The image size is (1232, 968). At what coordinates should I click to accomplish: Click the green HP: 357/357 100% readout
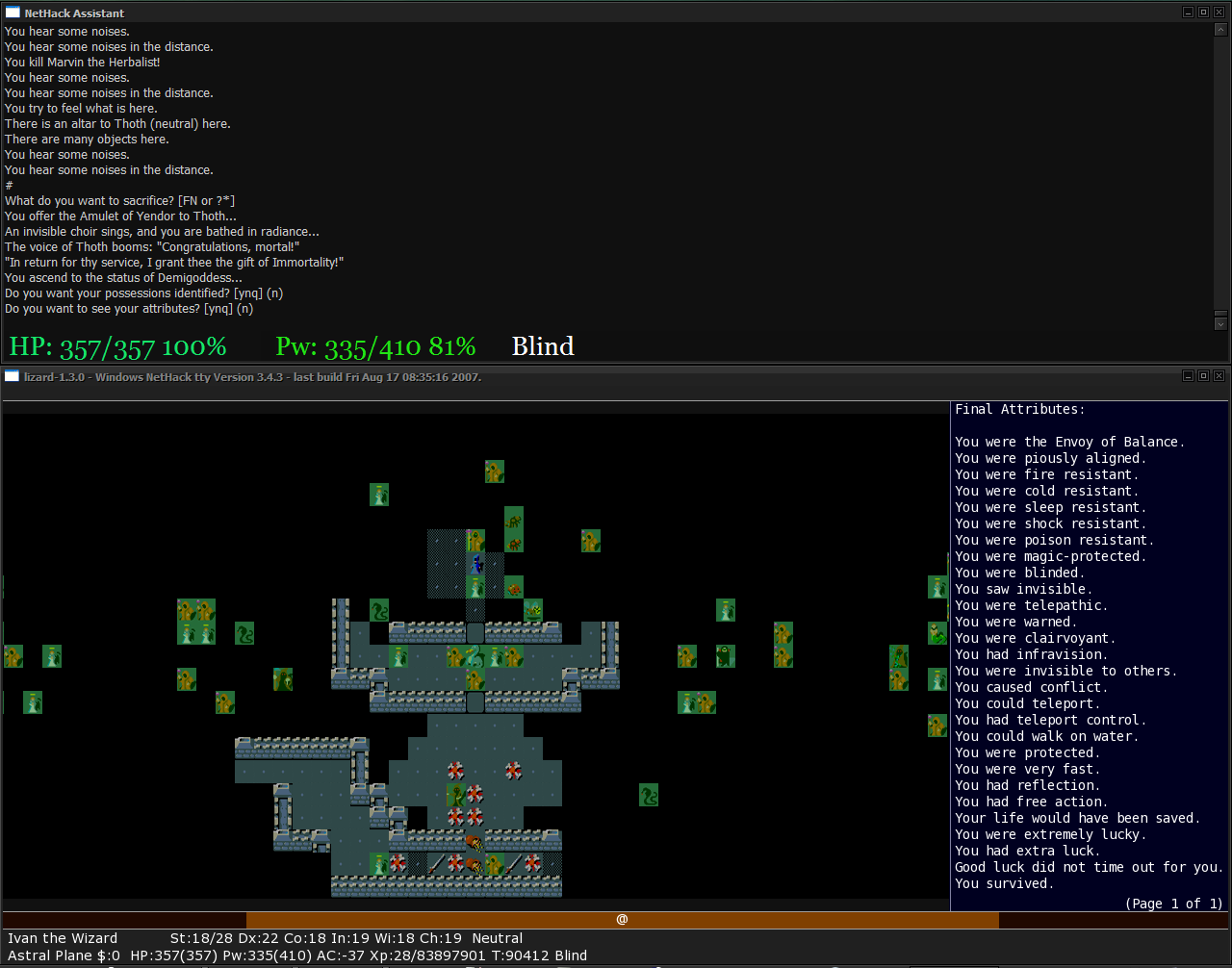117,346
